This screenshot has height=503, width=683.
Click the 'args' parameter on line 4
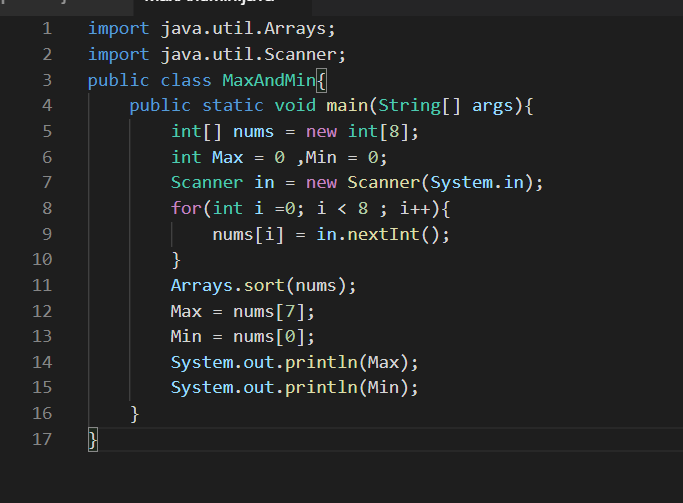tap(492, 107)
